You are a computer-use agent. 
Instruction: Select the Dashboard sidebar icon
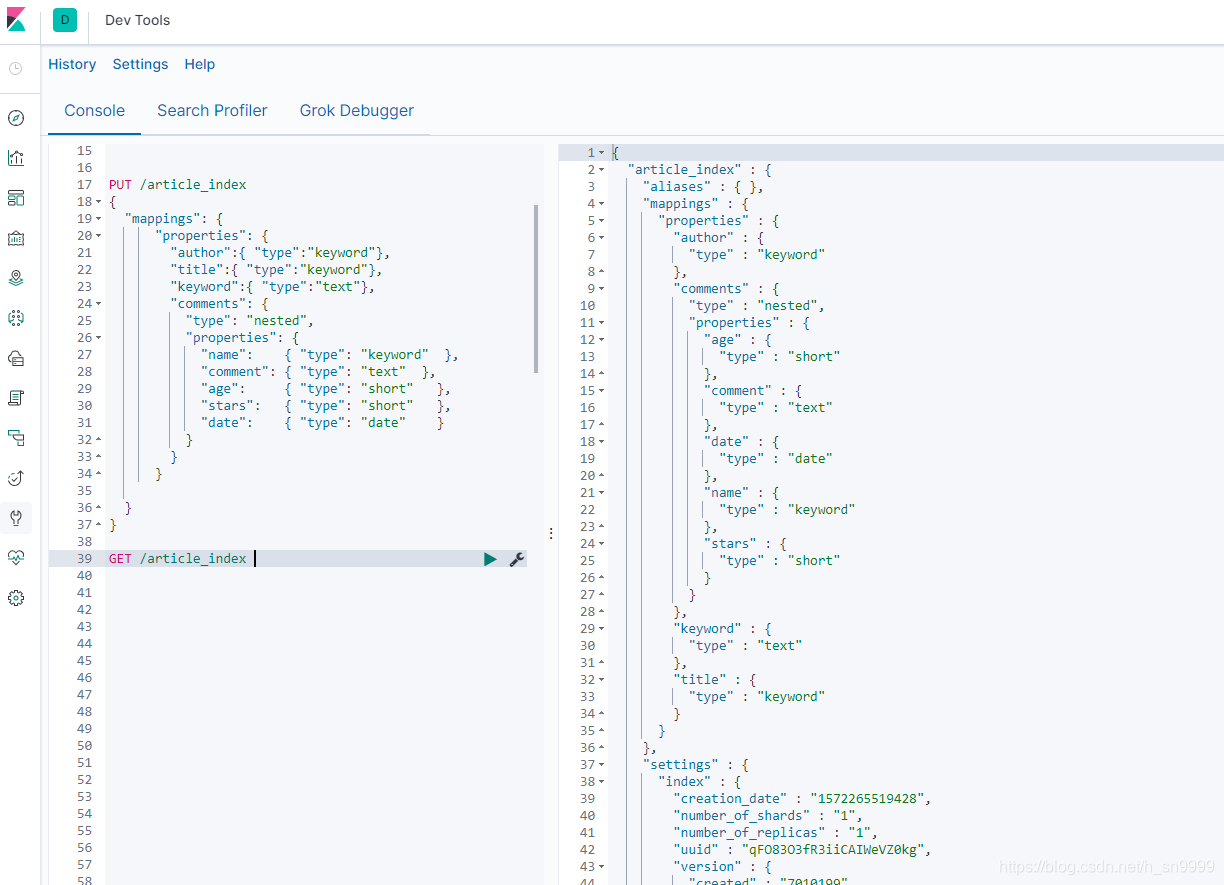pyautogui.click(x=15, y=197)
